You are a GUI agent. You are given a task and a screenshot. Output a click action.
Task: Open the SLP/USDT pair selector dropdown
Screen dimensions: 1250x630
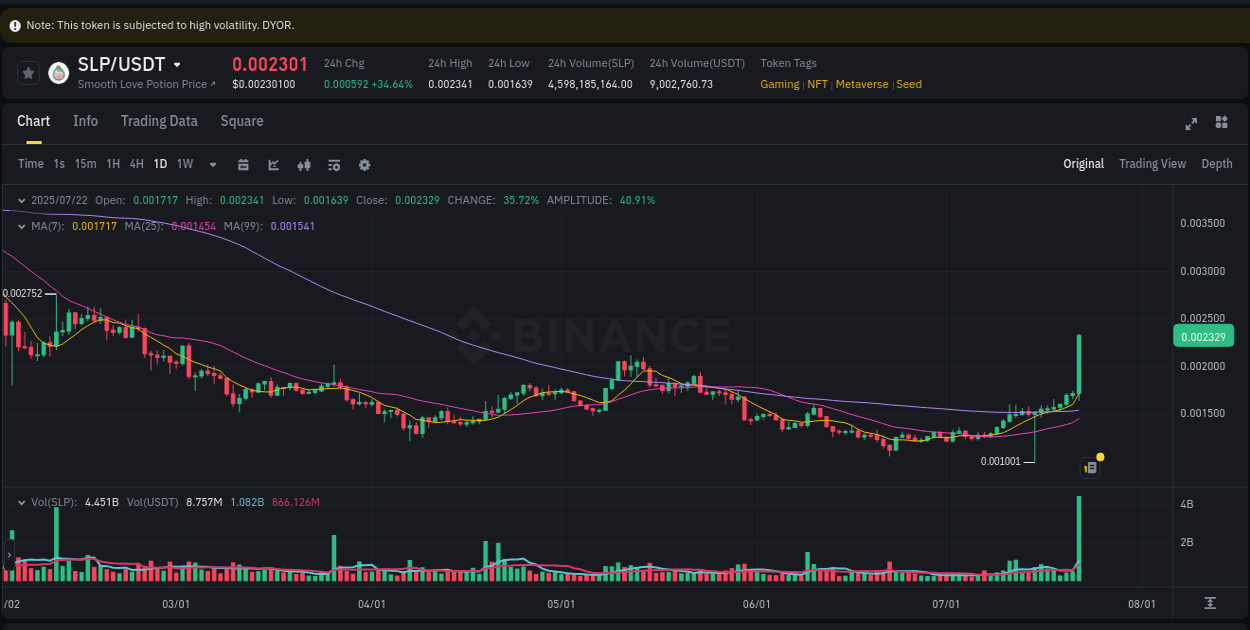click(x=178, y=63)
